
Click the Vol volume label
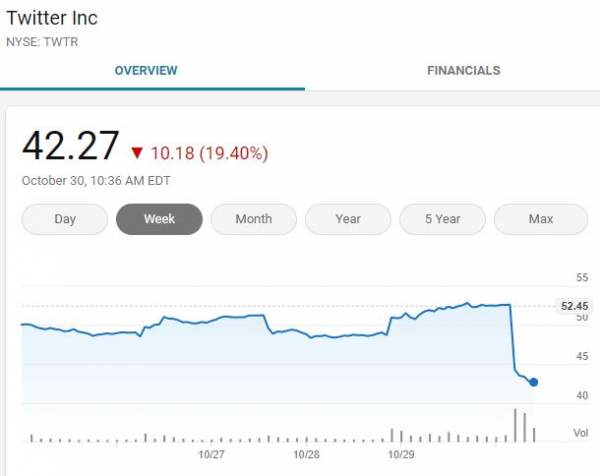point(580,433)
